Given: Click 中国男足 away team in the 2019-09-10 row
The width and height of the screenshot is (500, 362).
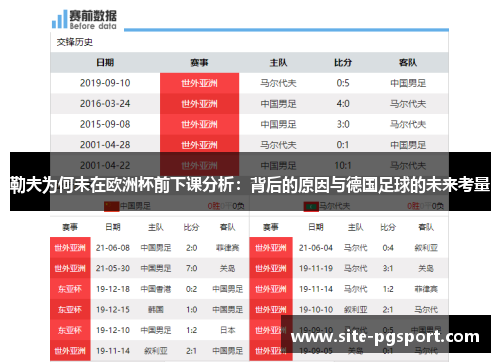Looking at the screenshot, I should 408,83.
